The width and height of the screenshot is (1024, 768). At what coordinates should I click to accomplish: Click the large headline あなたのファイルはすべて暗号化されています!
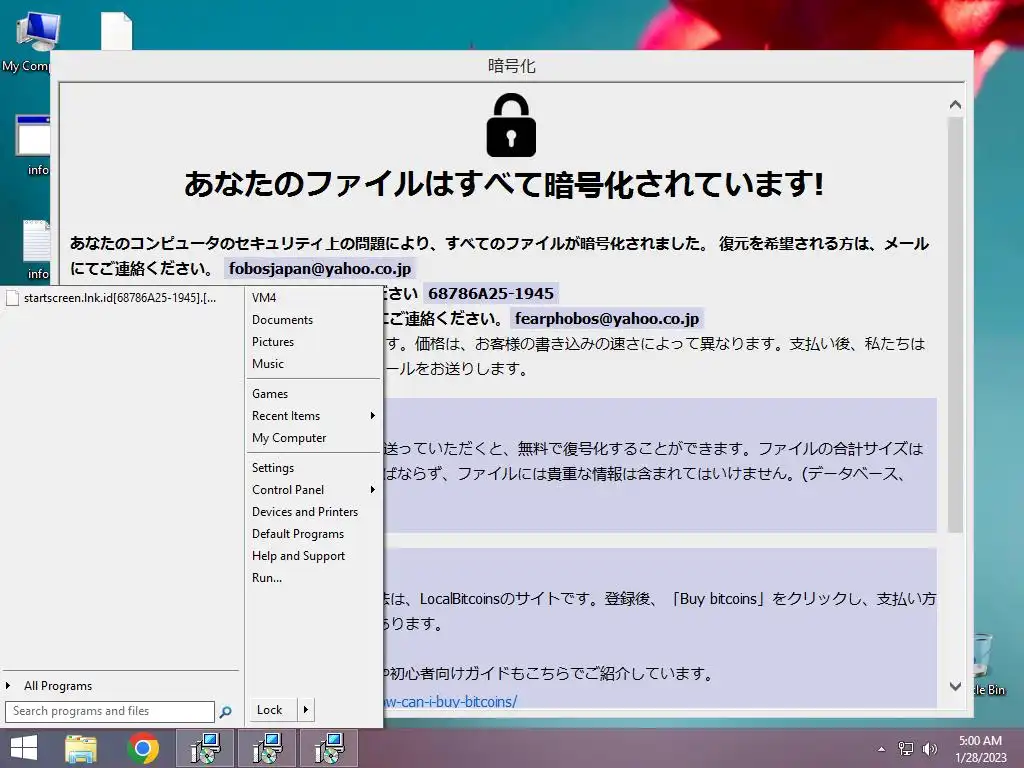click(504, 184)
